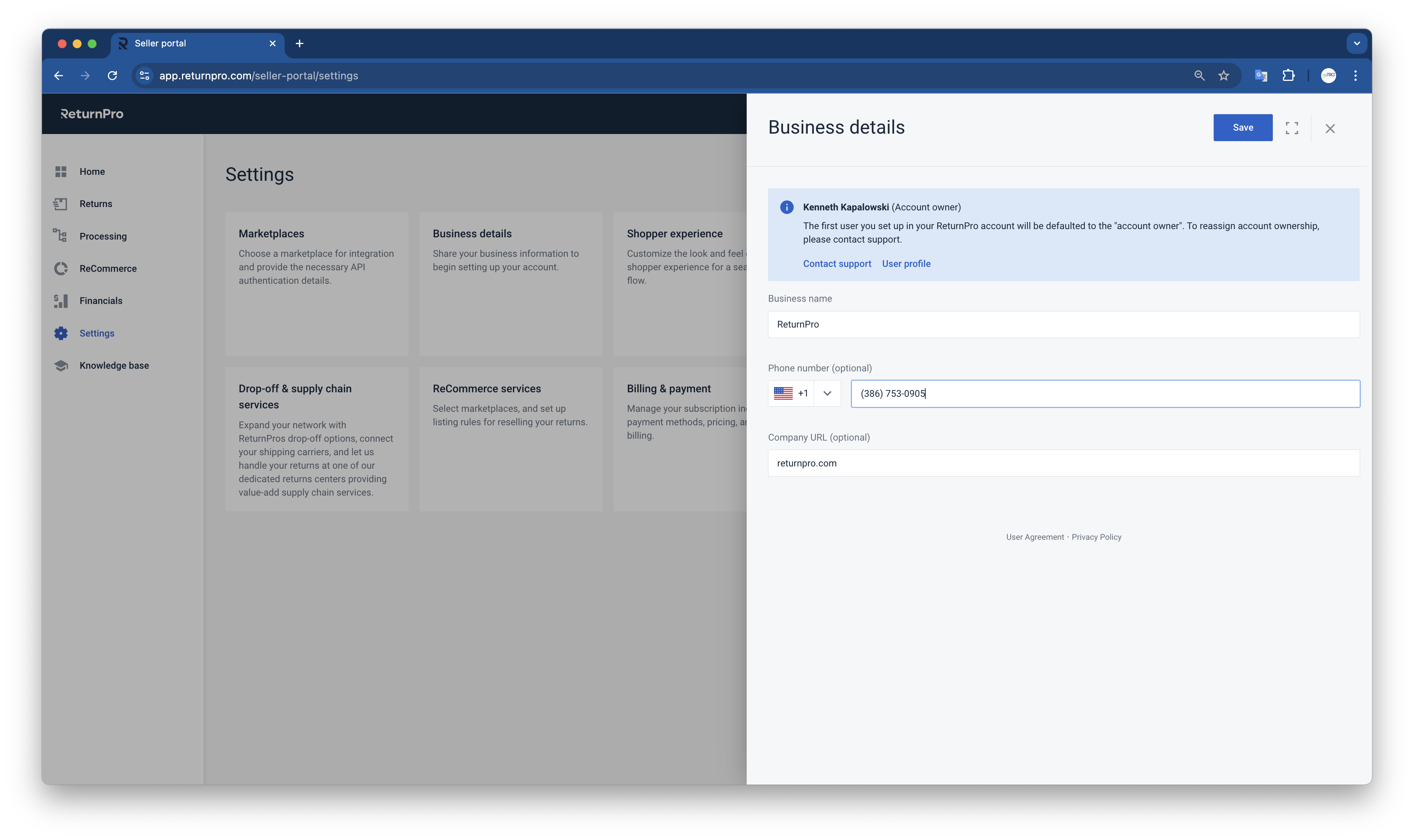Click the Financials bar-chart icon
The width and height of the screenshot is (1414, 840).
point(61,301)
